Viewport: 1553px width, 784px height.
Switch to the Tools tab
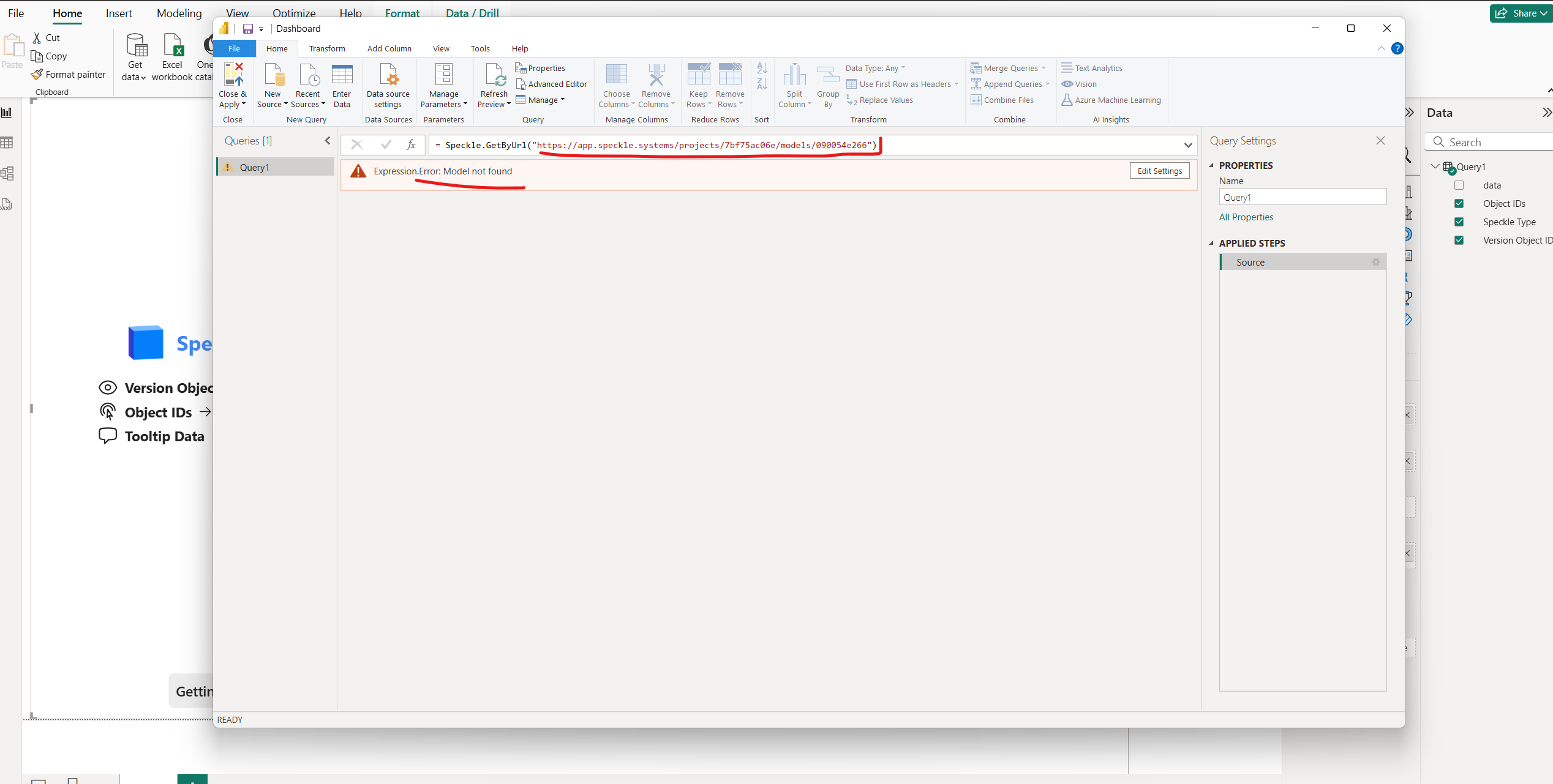click(480, 48)
